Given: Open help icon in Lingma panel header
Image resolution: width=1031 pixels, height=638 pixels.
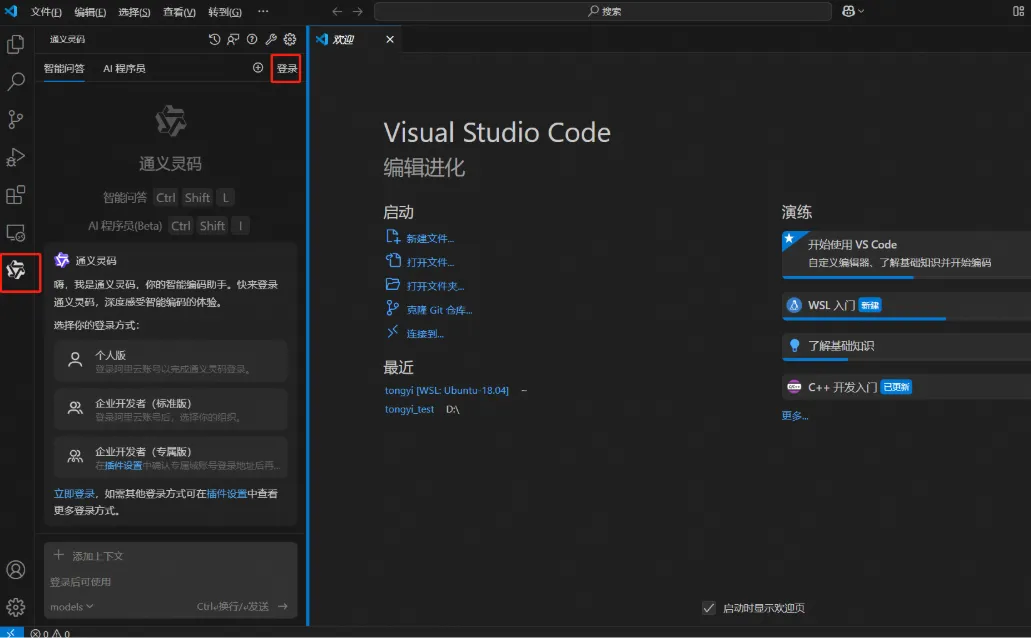Looking at the screenshot, I should click(x=252, y=39).
